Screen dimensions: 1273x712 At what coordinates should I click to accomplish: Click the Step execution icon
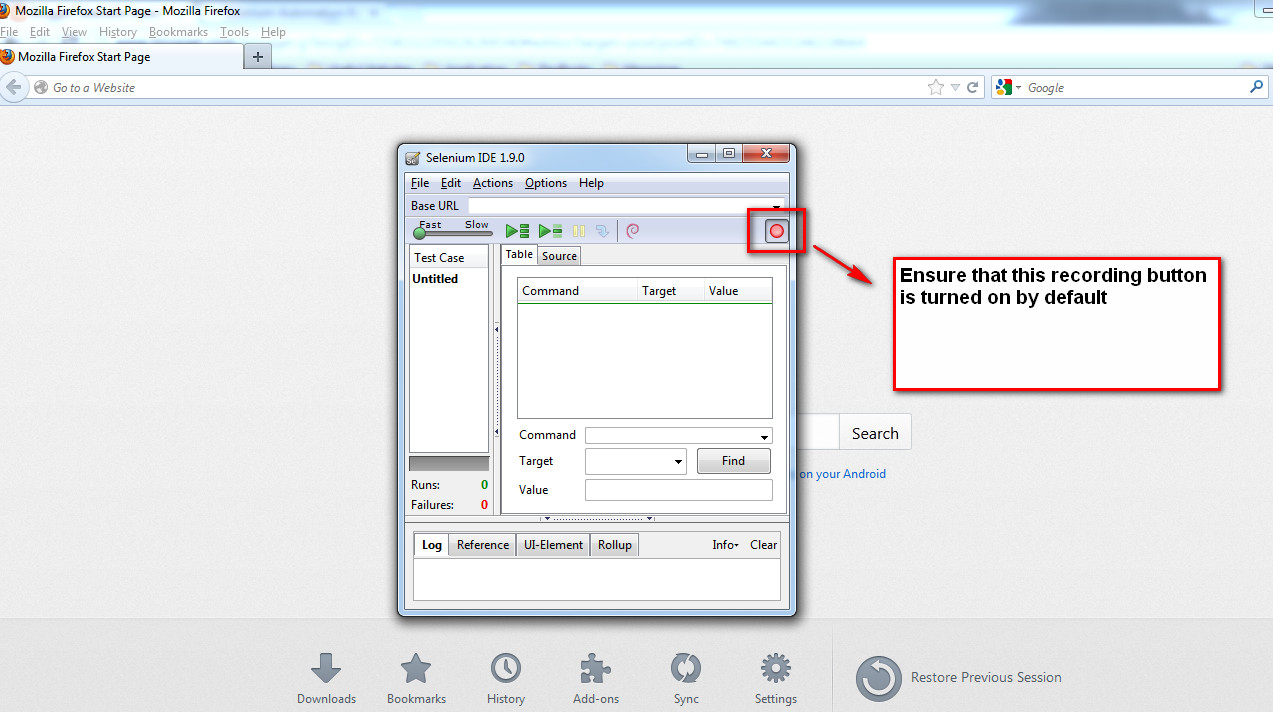click(x=601, y=230)
